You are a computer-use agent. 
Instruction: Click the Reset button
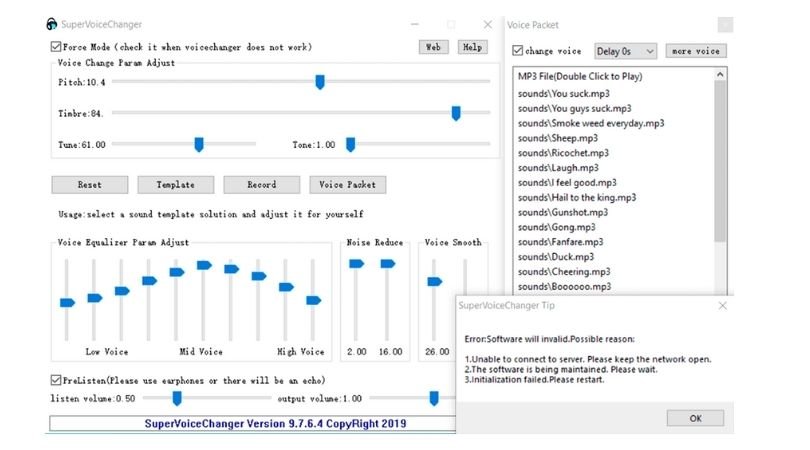coord(90,185)
